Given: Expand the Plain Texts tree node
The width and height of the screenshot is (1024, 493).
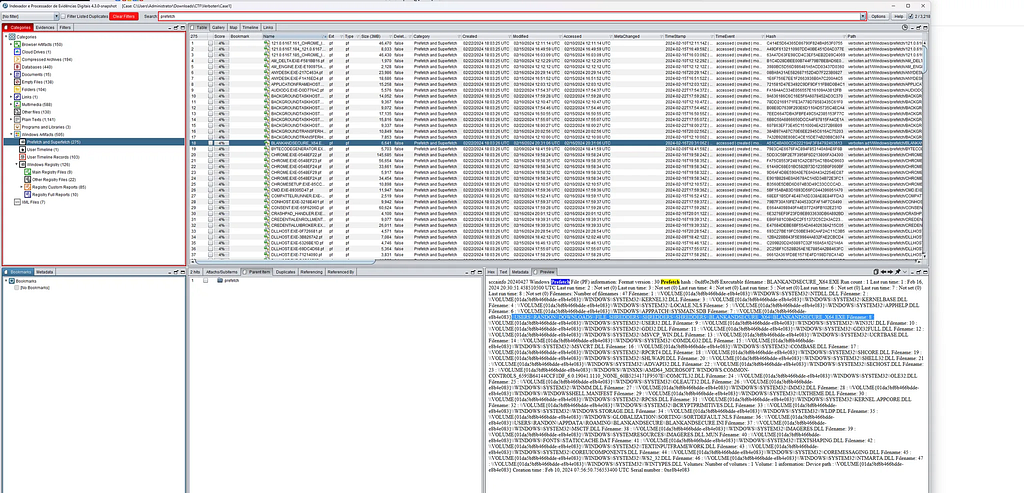Looking at the screenshot, I should coord(11,119).
